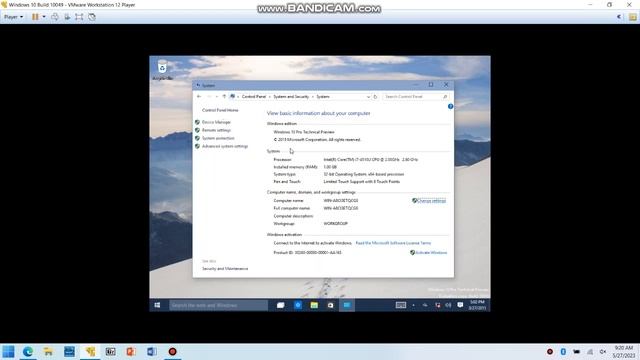Click Control Panel in the address breadcrumb
640x360 pixels.
(x=253, y=97)
